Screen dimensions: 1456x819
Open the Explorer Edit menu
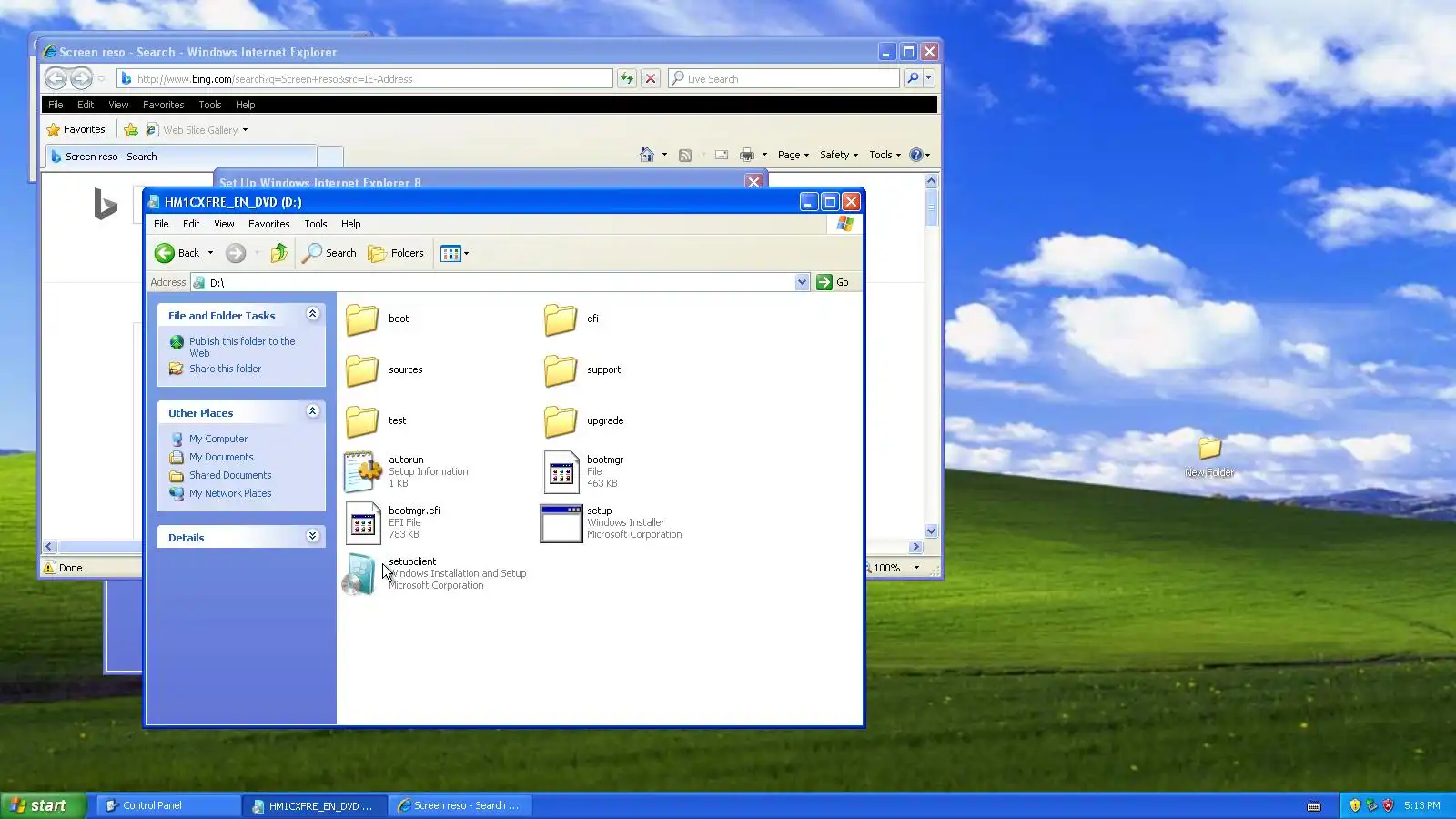[x=191, y=224]
